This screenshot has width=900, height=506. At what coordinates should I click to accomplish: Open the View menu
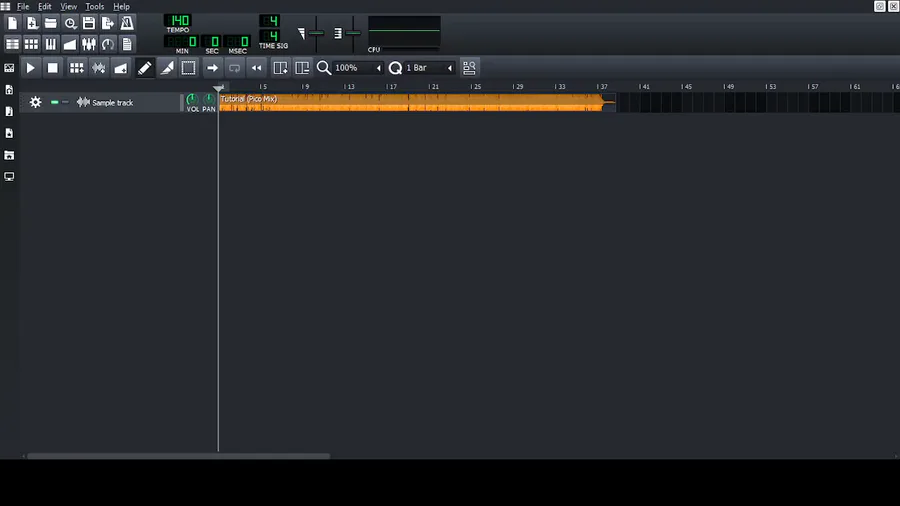tap(68, 6)
